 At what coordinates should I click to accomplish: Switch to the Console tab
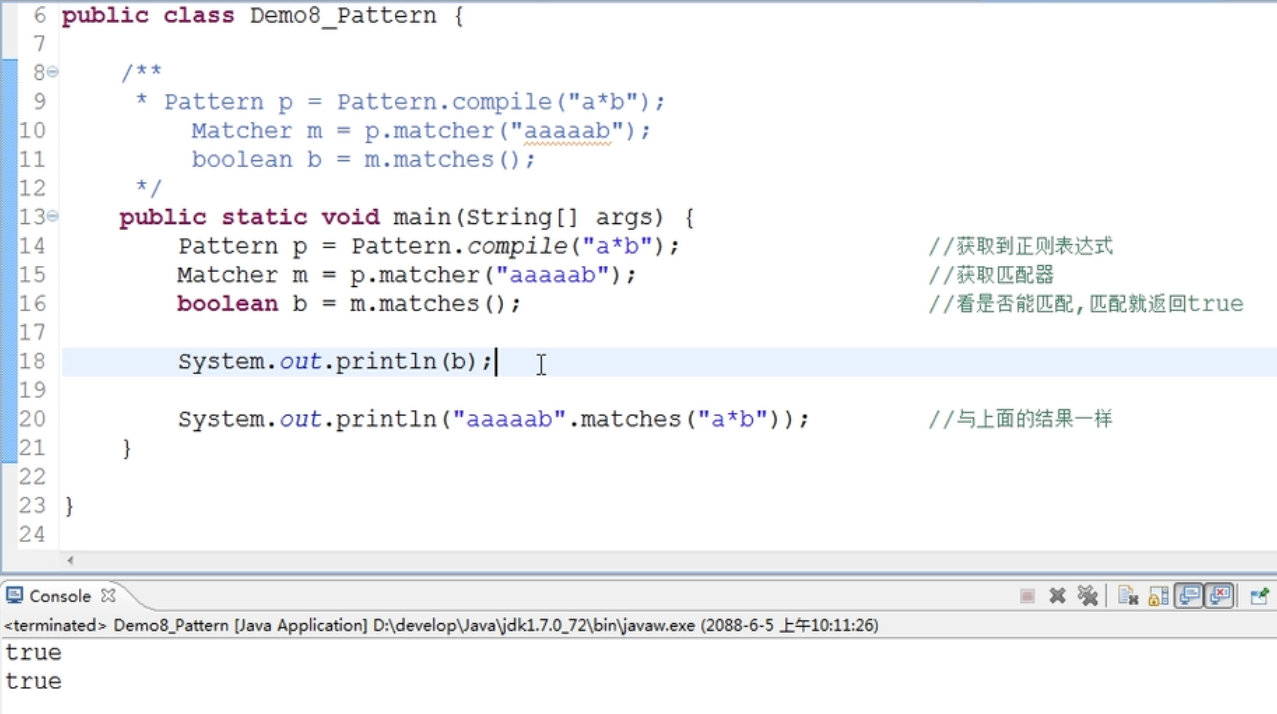click(x=60, y=596)
